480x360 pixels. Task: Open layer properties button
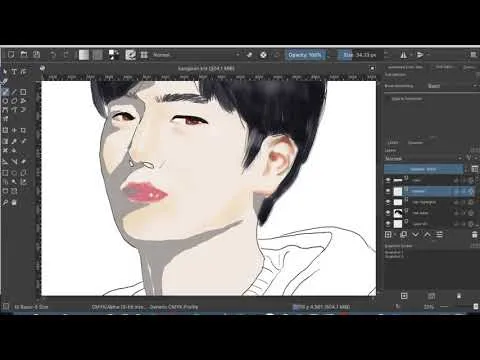pyautogui.click(x=440, y=235)
